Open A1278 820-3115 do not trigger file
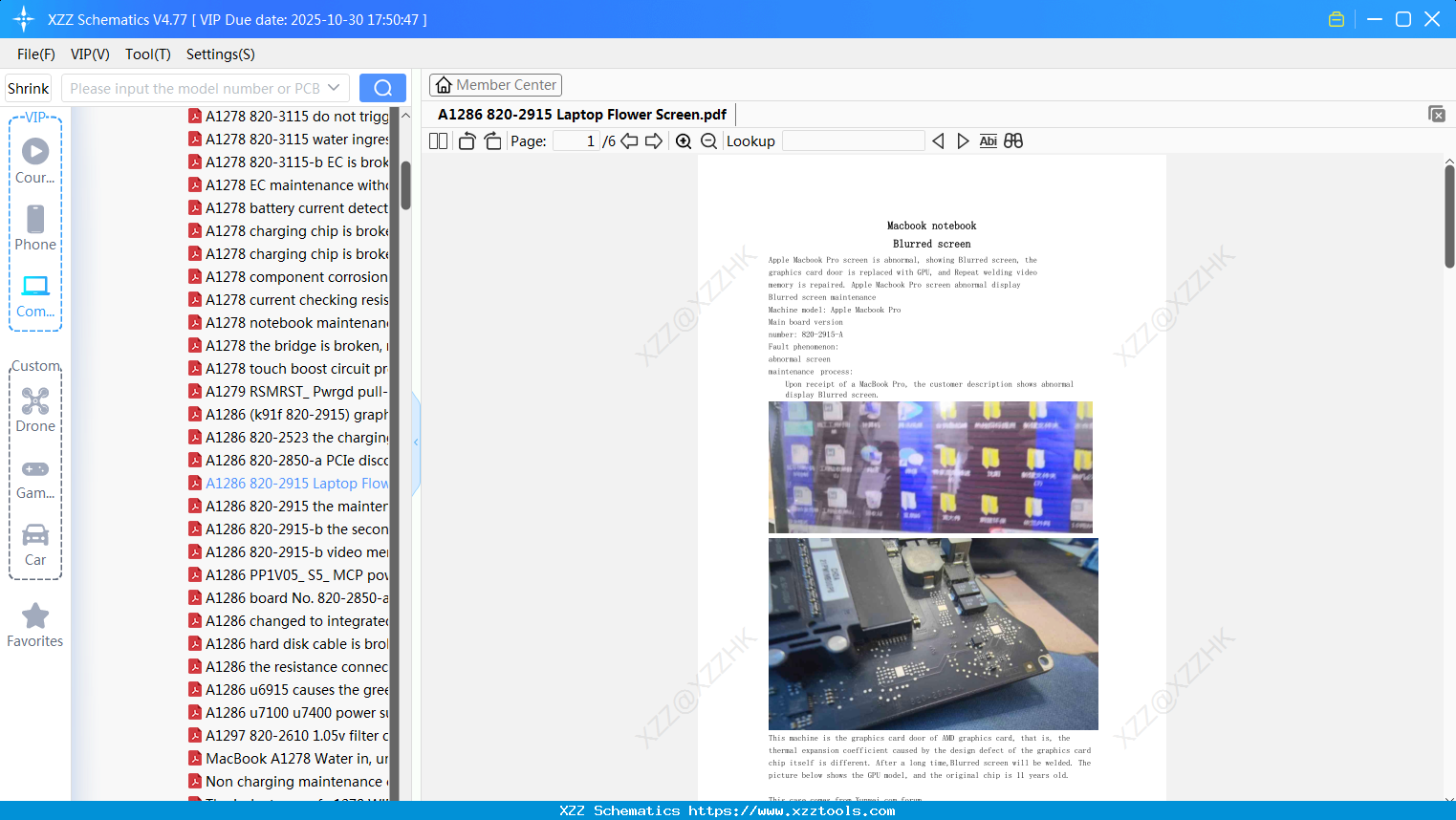The width and height of the screenshot is (1456, 820). pyautogui.click(x=289, y=116)
